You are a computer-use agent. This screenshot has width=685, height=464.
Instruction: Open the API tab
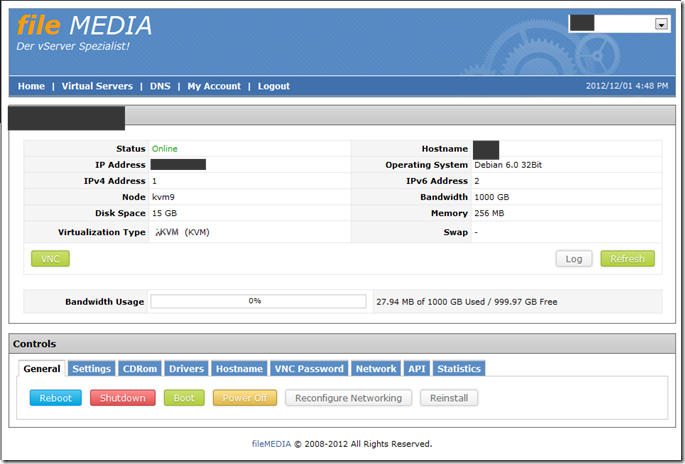click(417, 369)
